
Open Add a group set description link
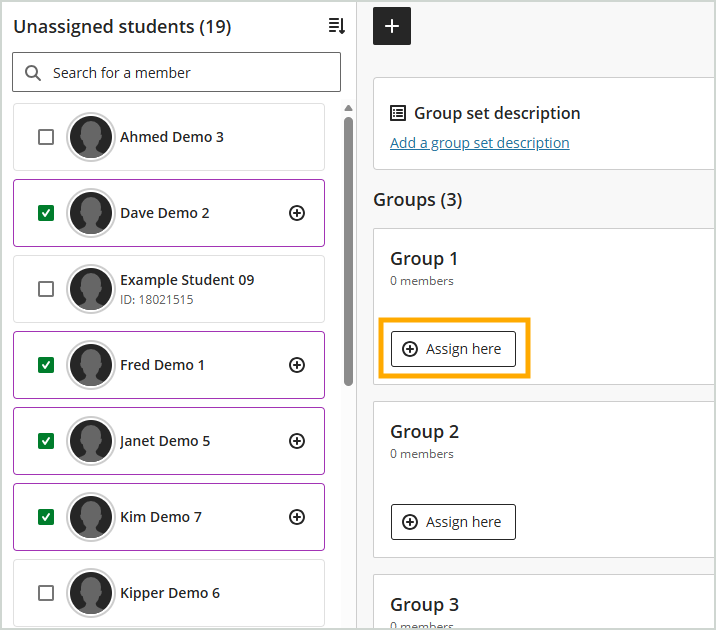(479, 143)
